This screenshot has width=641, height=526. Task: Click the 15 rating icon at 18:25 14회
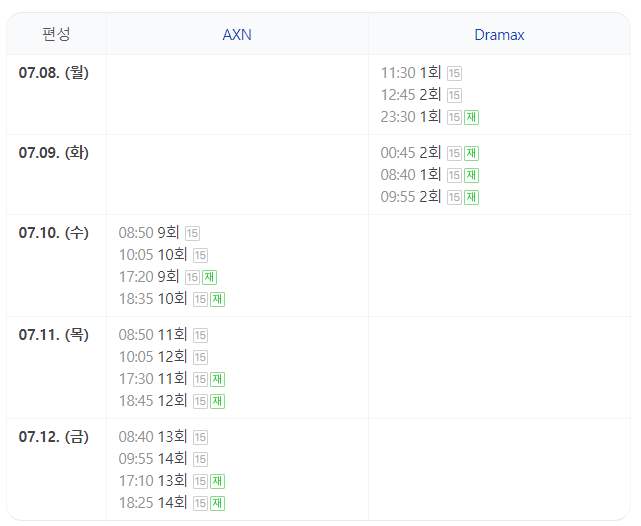tap(200, 504)
